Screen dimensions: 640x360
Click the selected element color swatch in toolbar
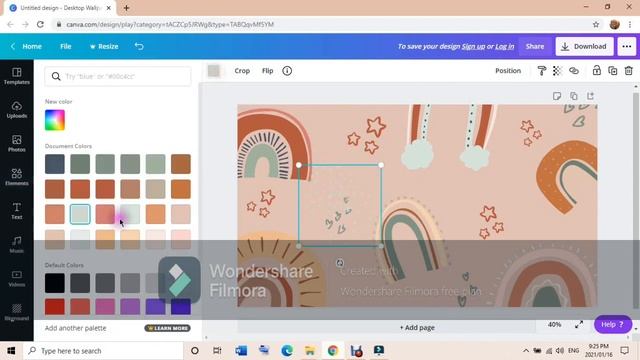click(x=213, y=71)
